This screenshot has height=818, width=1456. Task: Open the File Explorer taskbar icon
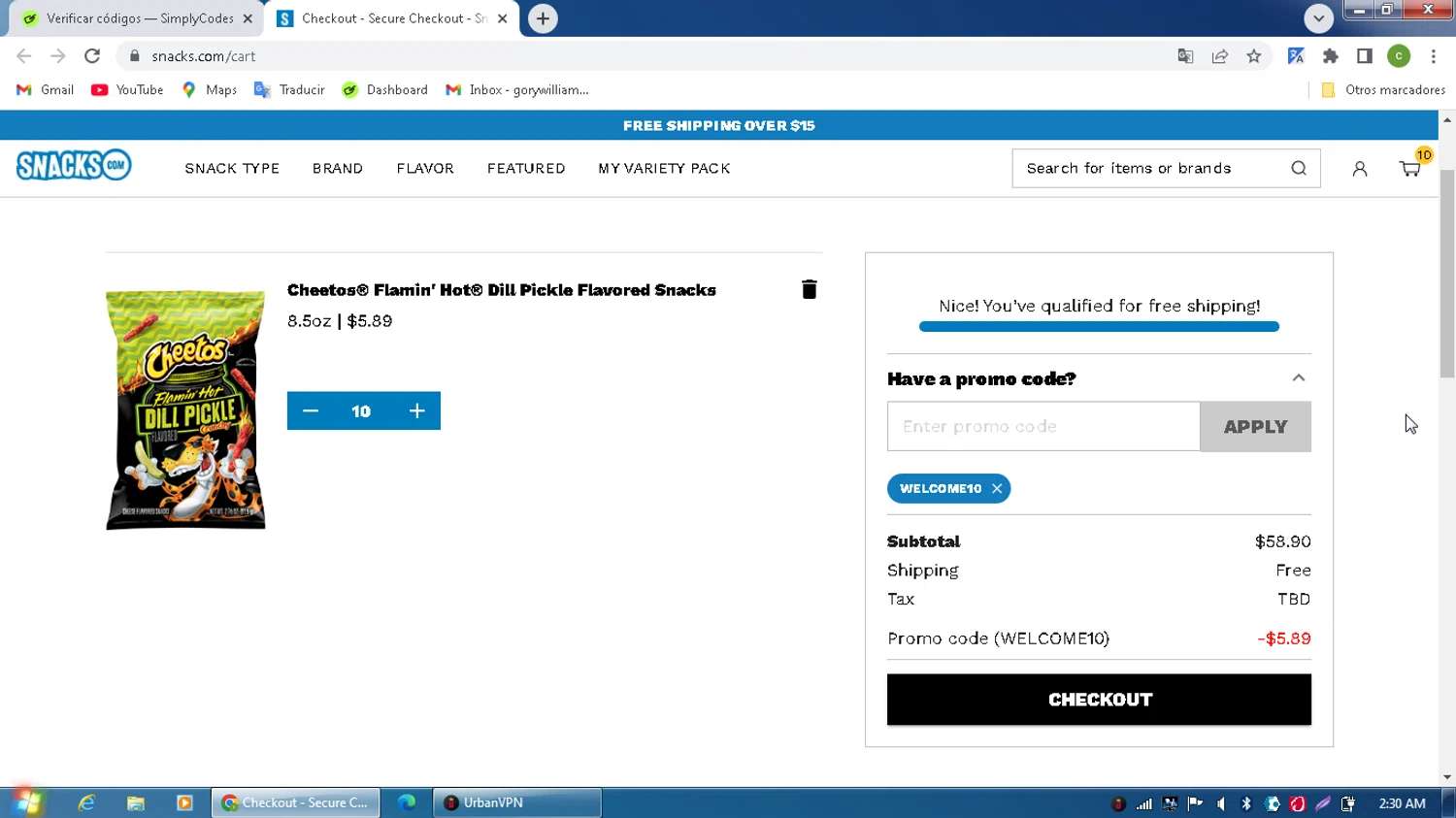click(x=136, y=802)
